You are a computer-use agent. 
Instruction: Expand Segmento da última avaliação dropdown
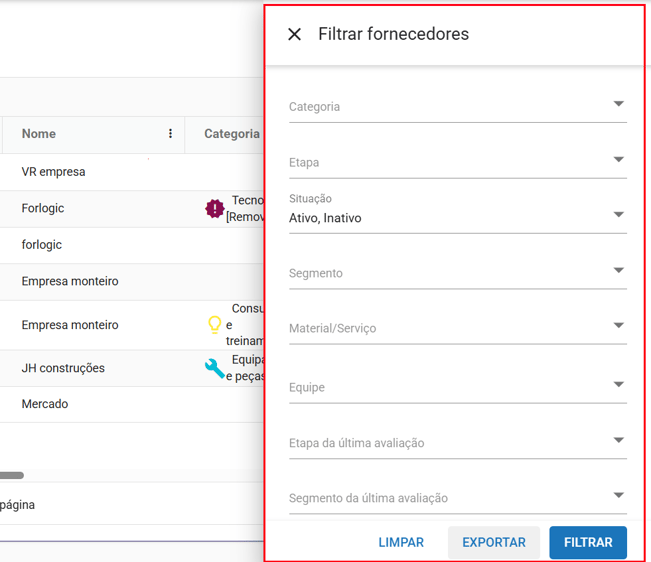(x=457, y=498)
